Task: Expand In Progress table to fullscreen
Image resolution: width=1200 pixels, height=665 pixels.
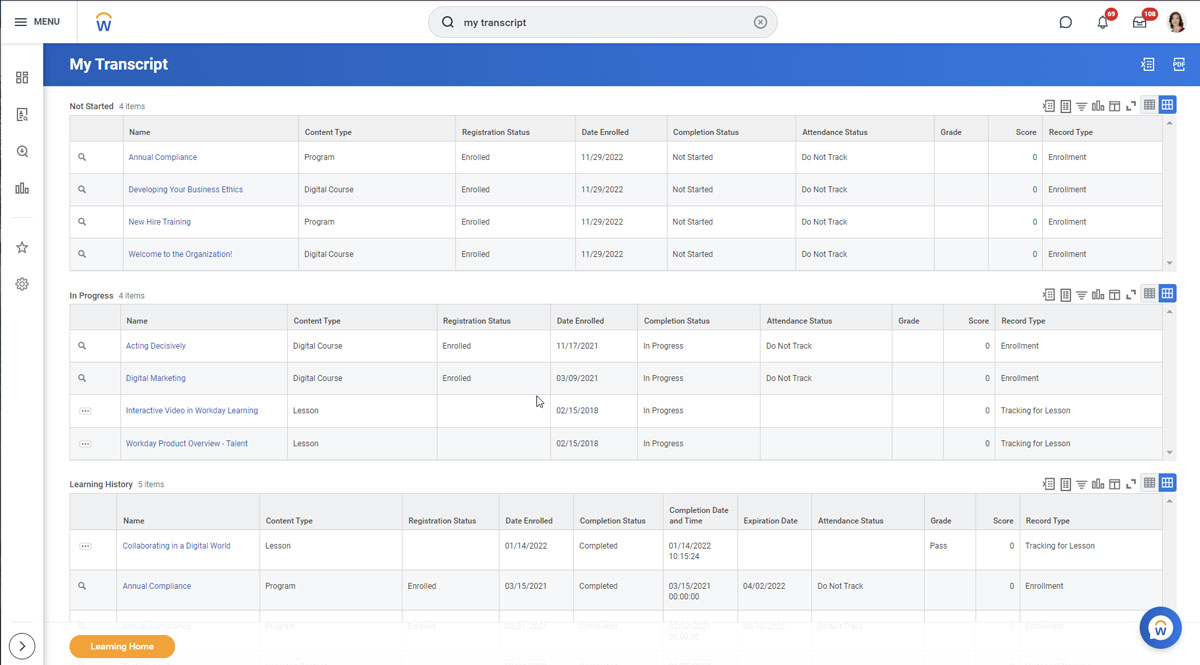Action: [x=1131, y=294]
